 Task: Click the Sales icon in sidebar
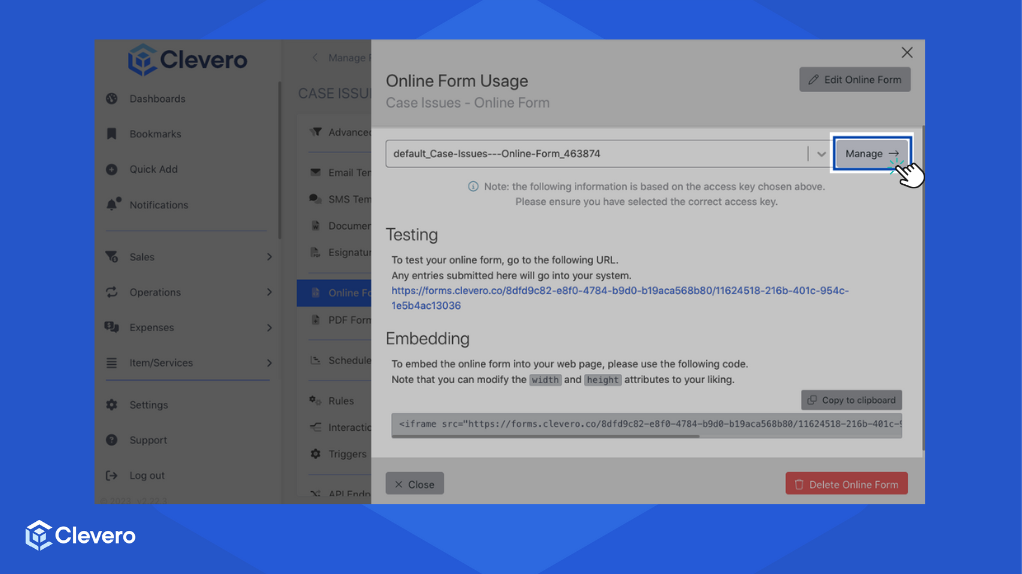pos(112,257)
